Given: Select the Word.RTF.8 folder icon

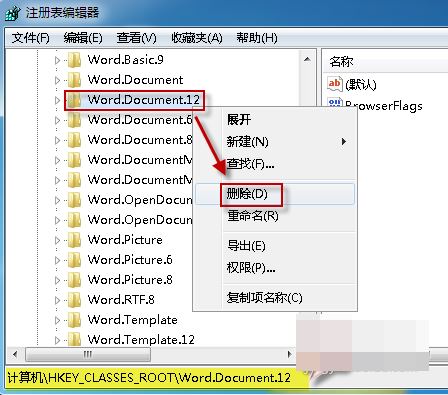Looking at the screenshot, I should click(x=74, y=300).
